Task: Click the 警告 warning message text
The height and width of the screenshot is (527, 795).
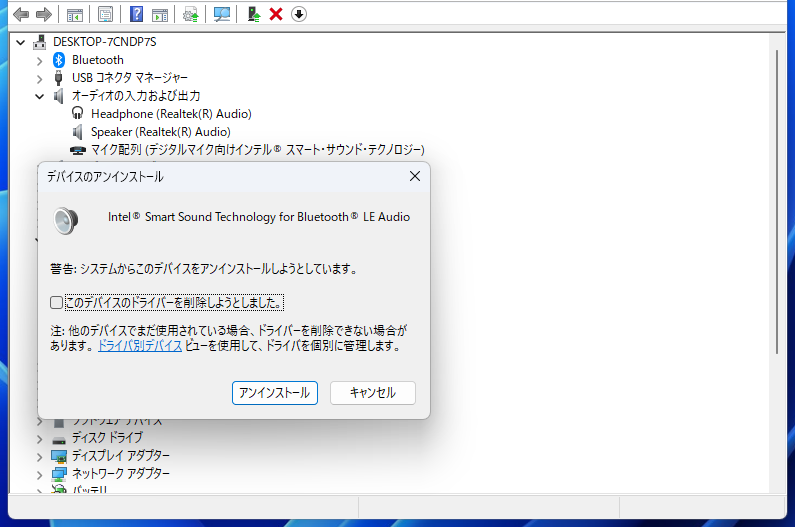Action: (204, 268)
